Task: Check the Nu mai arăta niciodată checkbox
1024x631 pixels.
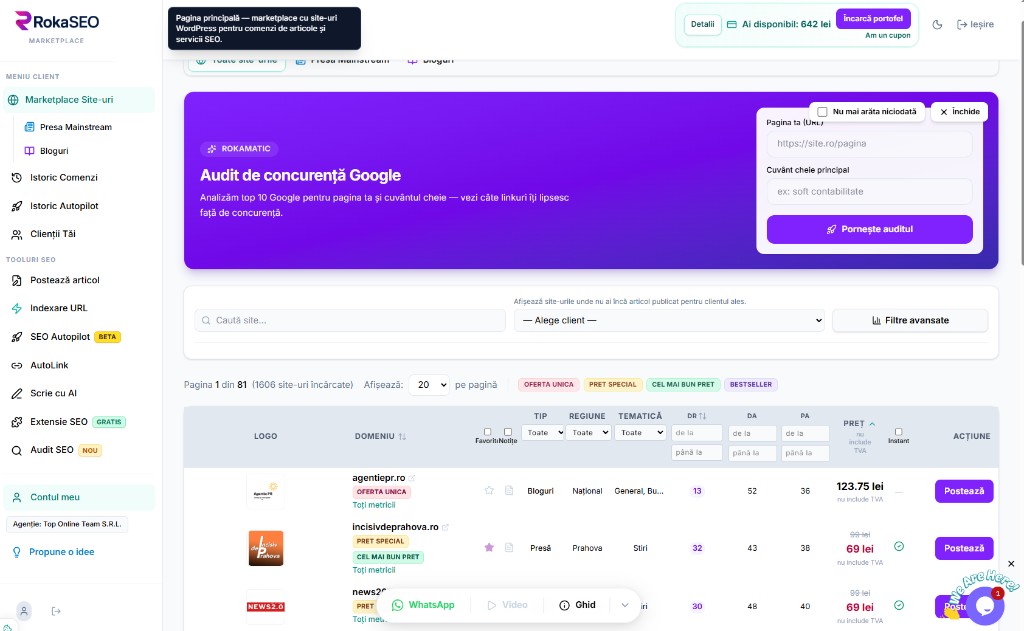Action: tap(822, 112)
